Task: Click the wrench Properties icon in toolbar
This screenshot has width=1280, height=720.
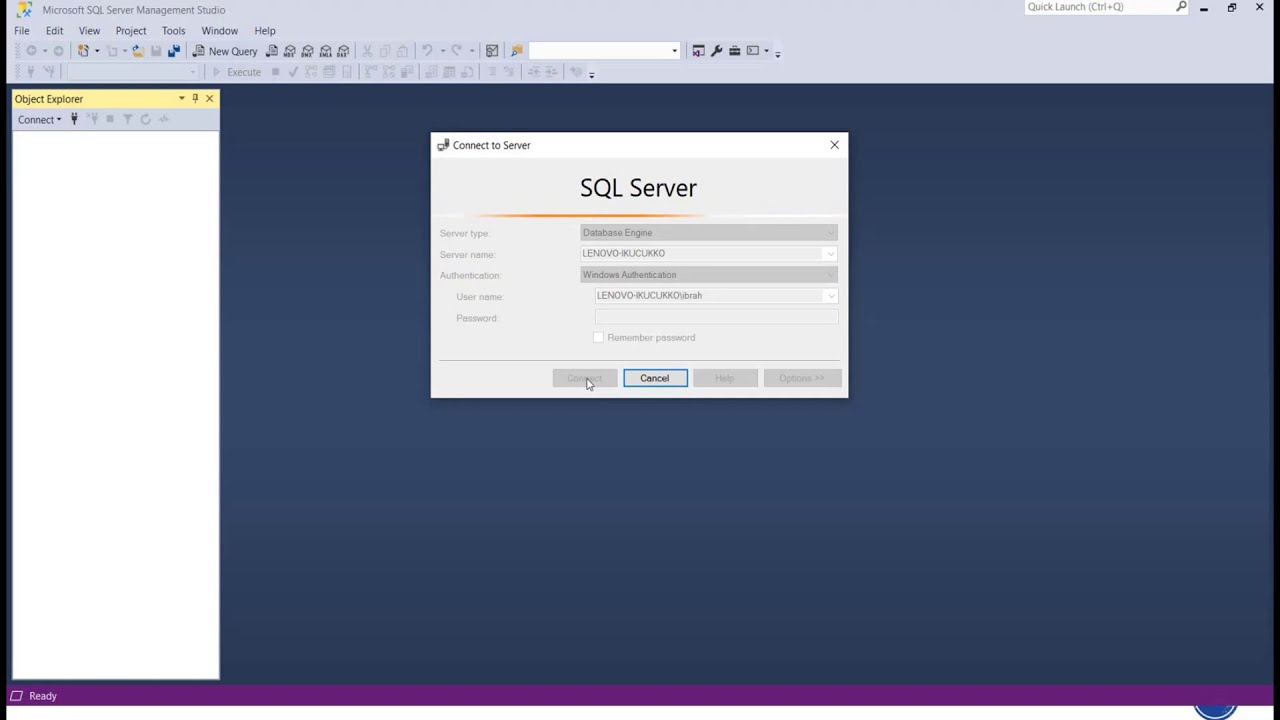Action: point(716,51)
